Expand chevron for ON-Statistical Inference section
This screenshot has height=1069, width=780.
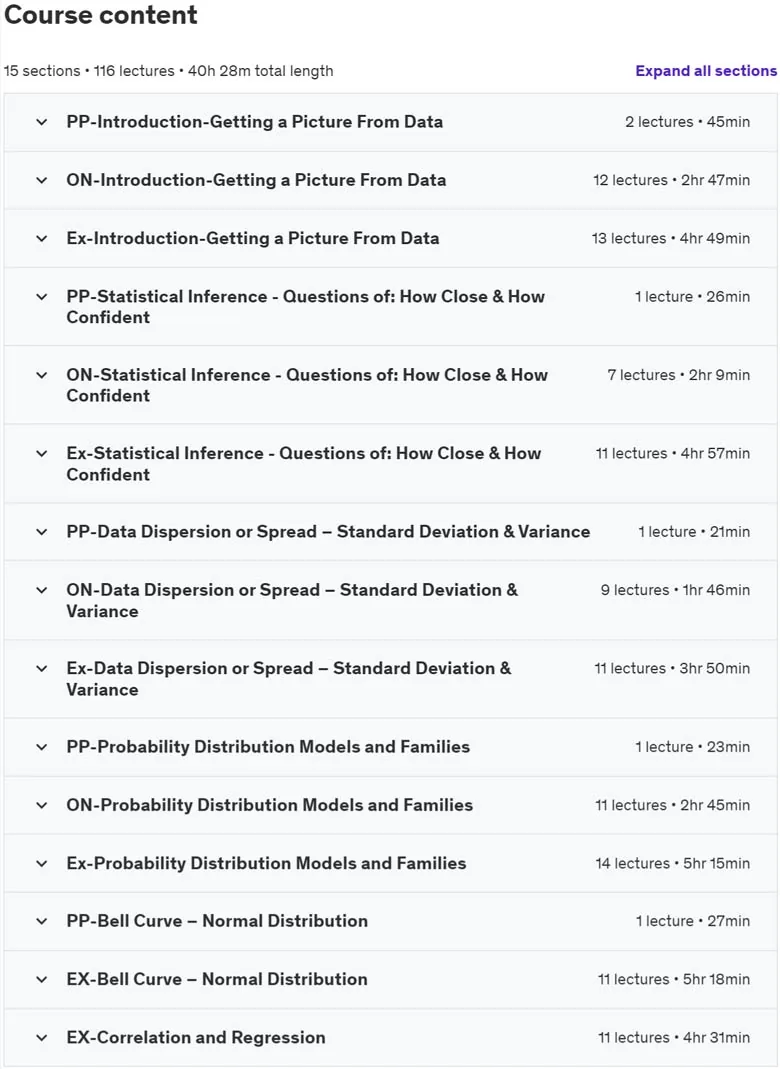pyautogui.click(x=42, y=375)
